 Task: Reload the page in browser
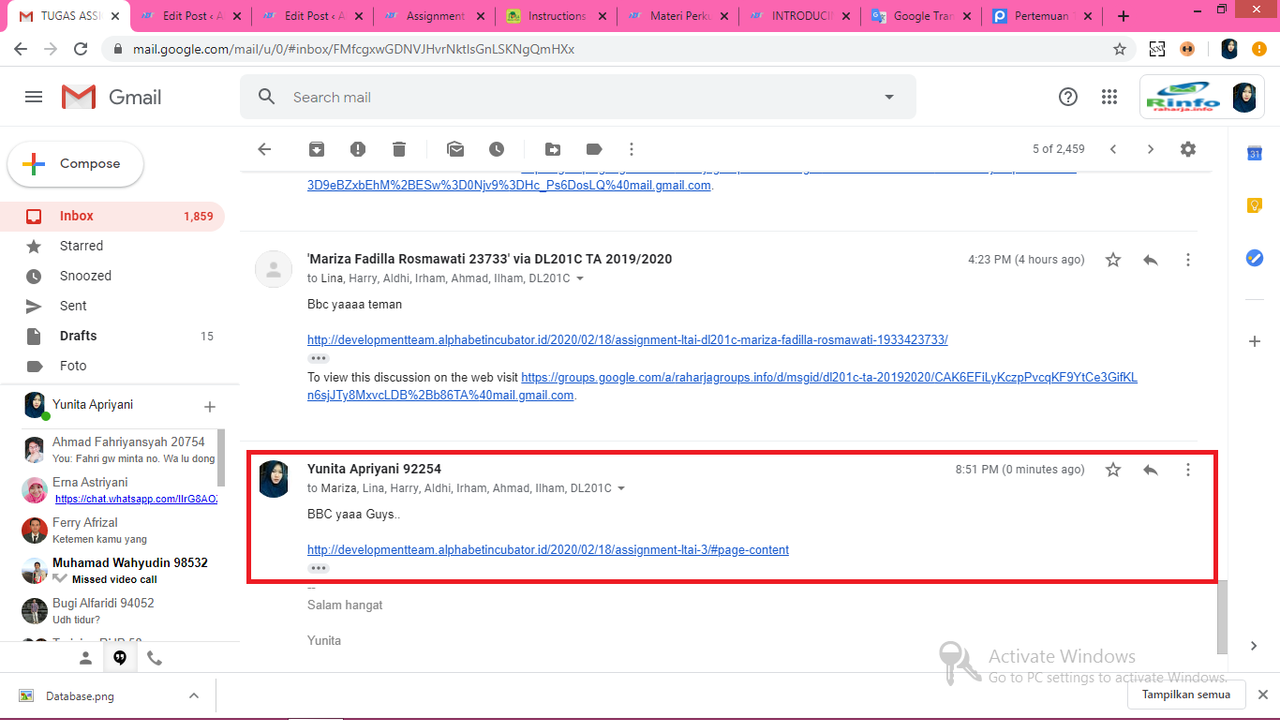[81, 49]
